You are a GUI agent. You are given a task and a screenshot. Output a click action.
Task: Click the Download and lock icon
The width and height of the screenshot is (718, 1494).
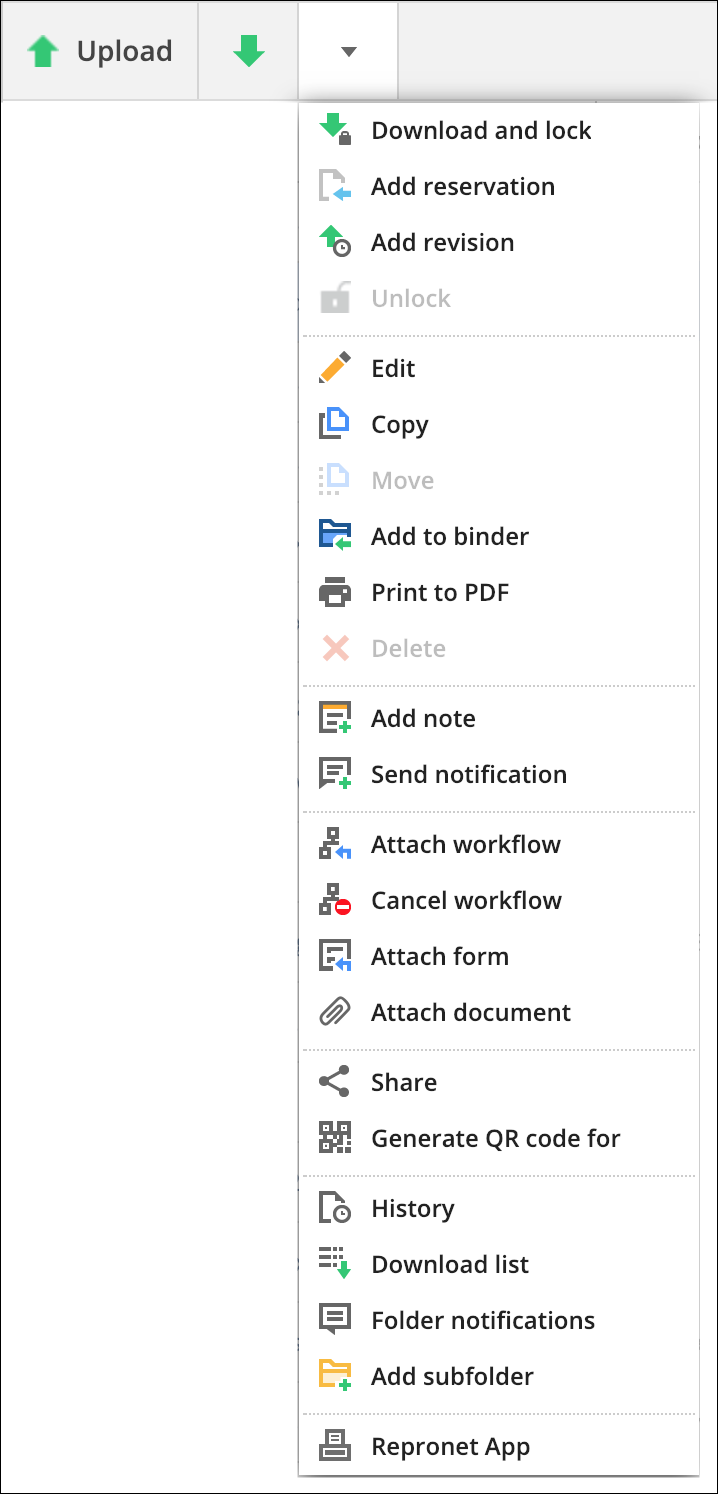(x=335, y=130)
